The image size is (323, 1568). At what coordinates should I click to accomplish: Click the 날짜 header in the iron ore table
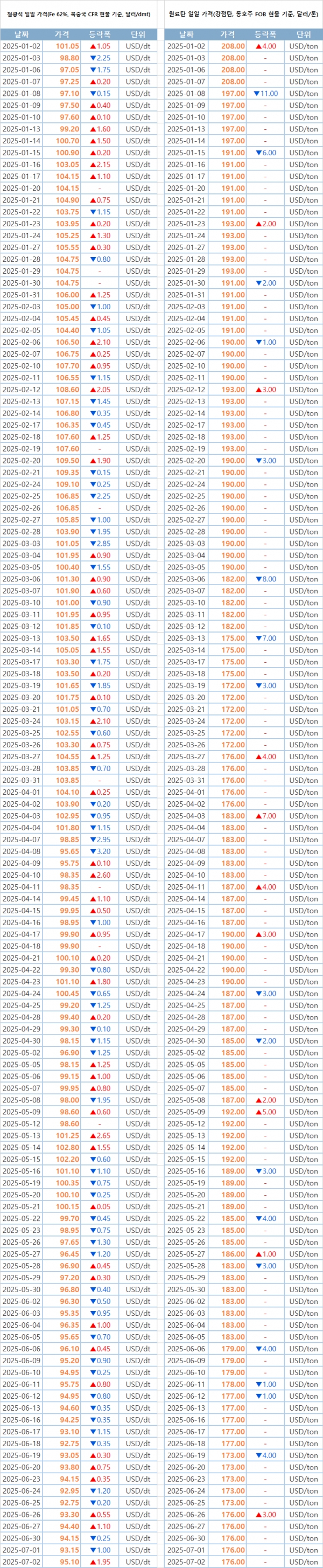pos(20,34)
